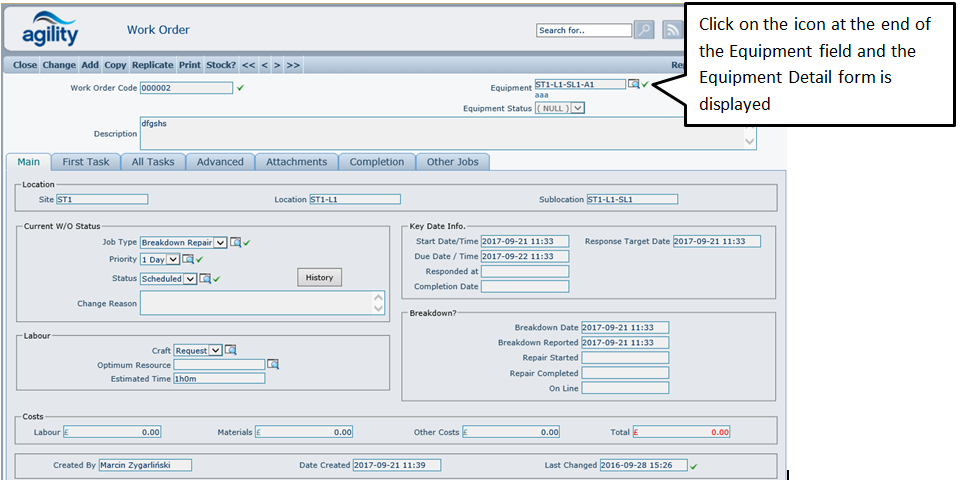
Task: Click the Change Reason scrollbar down arrow
Action: (378, 310)
